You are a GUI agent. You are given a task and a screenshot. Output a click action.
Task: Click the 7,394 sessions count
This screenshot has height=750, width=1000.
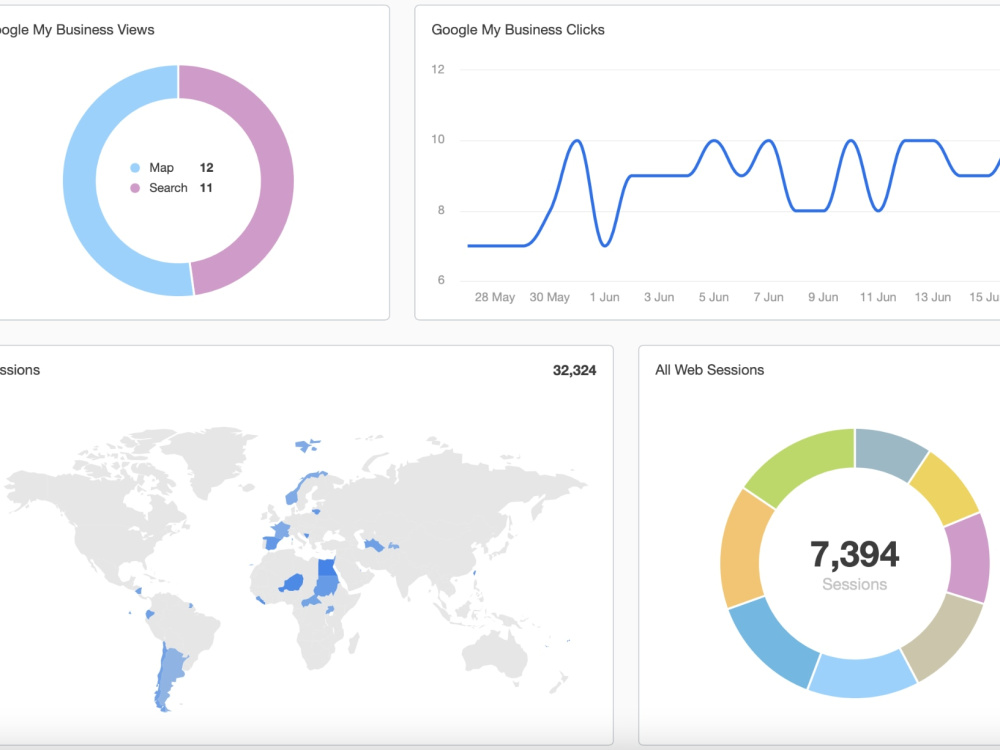click(855, 554)
